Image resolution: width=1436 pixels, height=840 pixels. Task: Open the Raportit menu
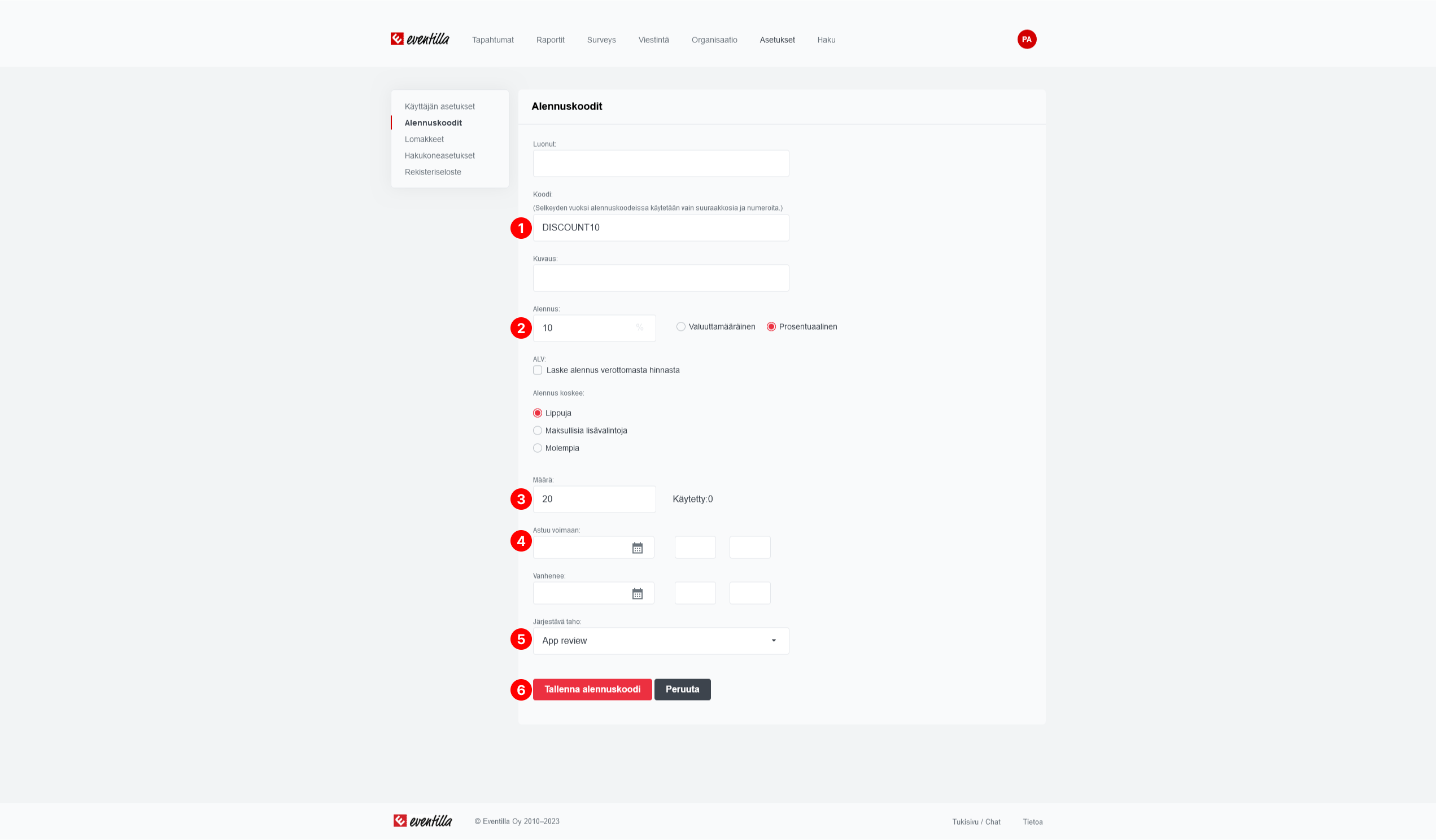pyautogui.click(x=550, y=40)
